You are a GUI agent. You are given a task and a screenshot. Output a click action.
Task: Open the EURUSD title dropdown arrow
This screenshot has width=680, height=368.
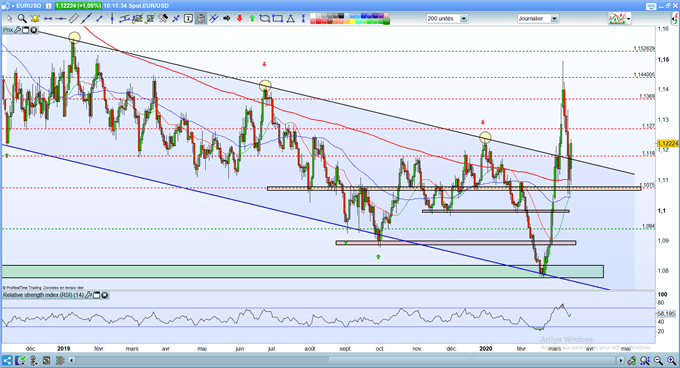13,6
